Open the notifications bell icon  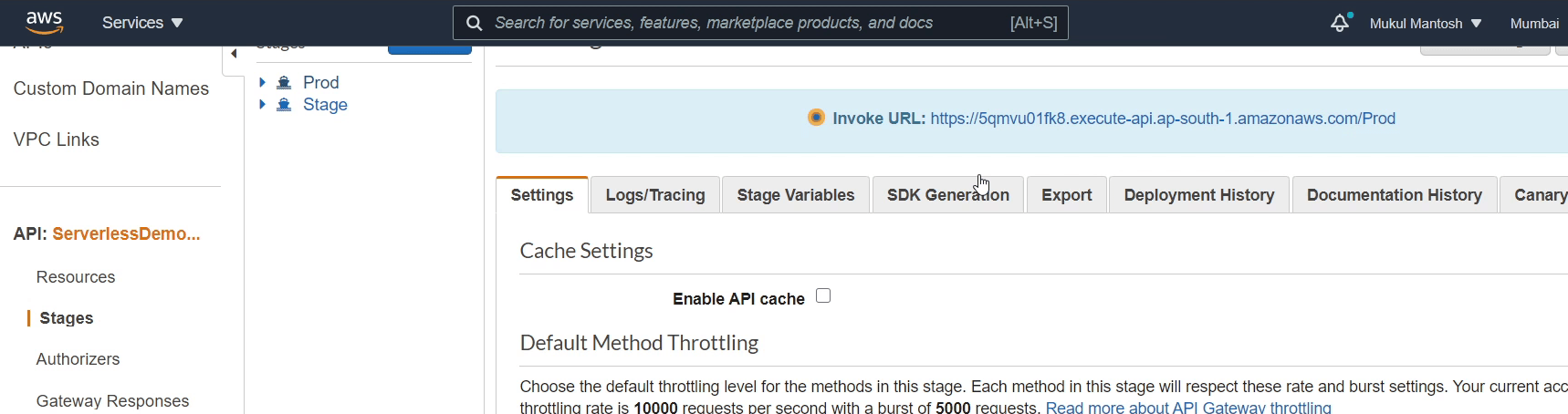pyautogui.click(x=1339, y=23)
